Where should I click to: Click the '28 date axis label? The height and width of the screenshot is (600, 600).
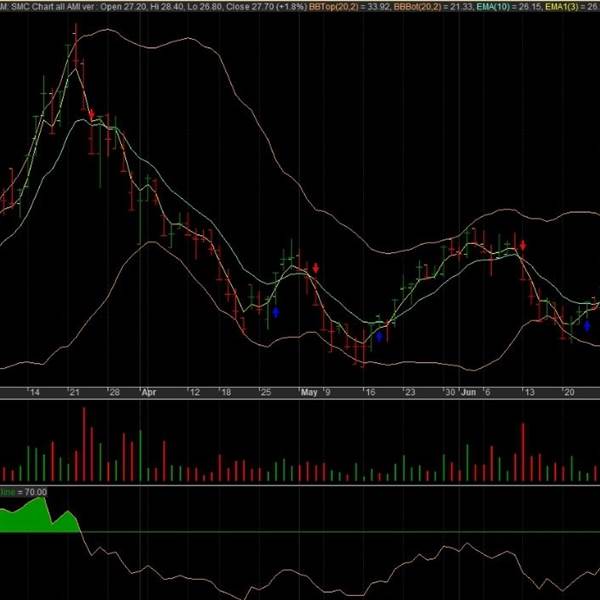tap(114, 392)
